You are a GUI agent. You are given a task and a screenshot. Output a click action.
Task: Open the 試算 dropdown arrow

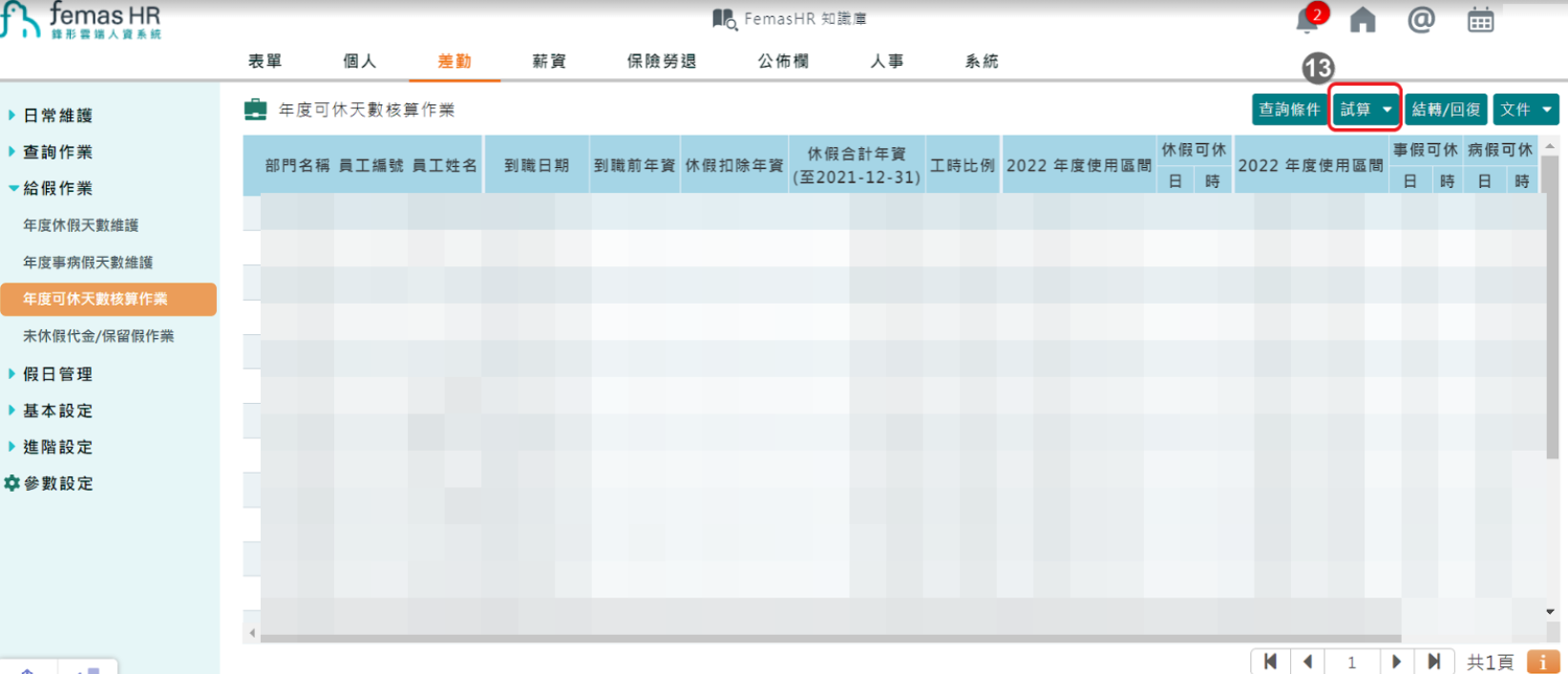coord(1388,110)
